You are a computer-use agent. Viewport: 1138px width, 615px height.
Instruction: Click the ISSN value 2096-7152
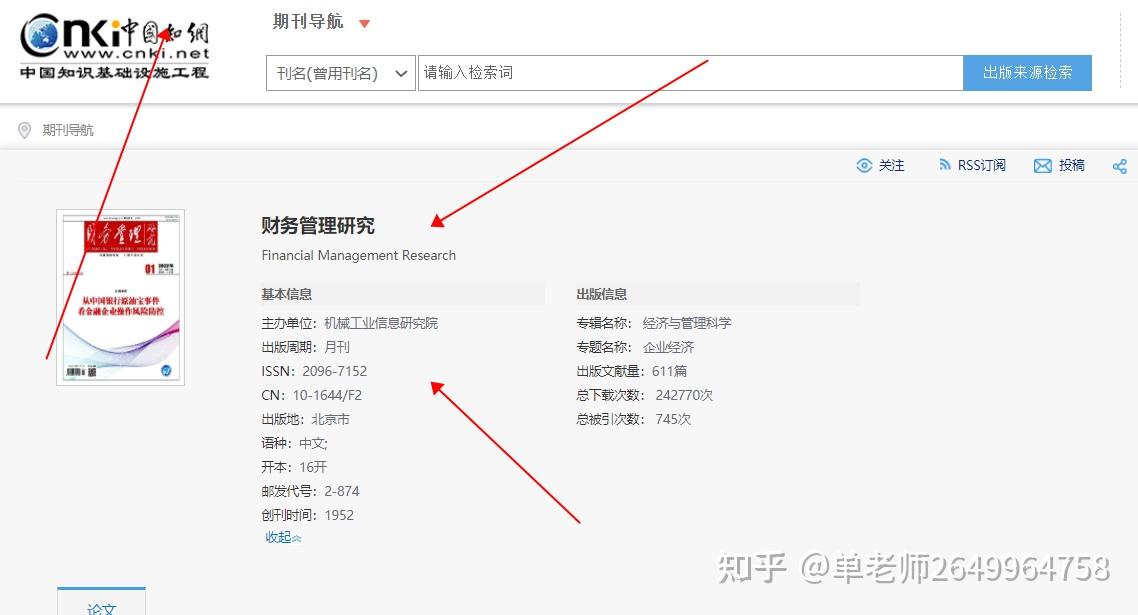click(335, 371)
